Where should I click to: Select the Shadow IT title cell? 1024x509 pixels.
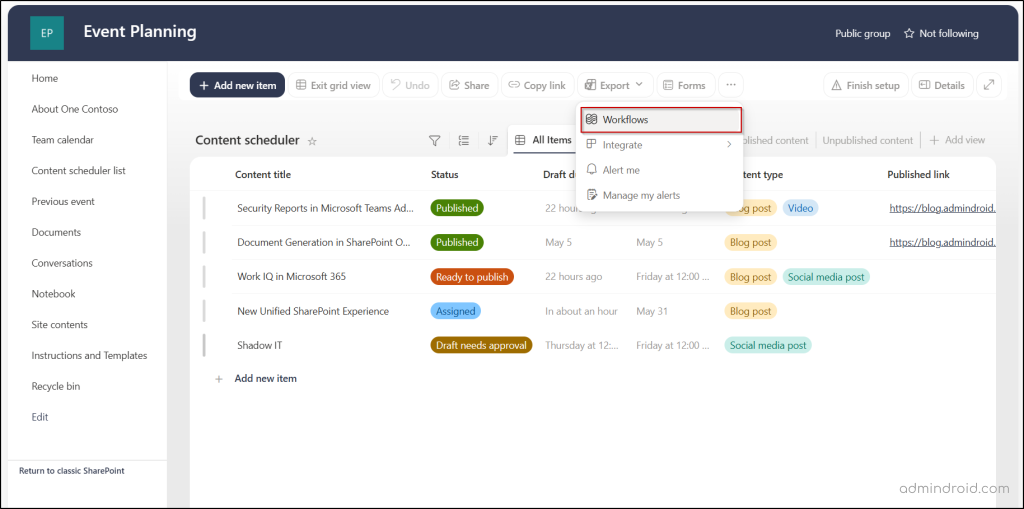click(x=260, y=345)
